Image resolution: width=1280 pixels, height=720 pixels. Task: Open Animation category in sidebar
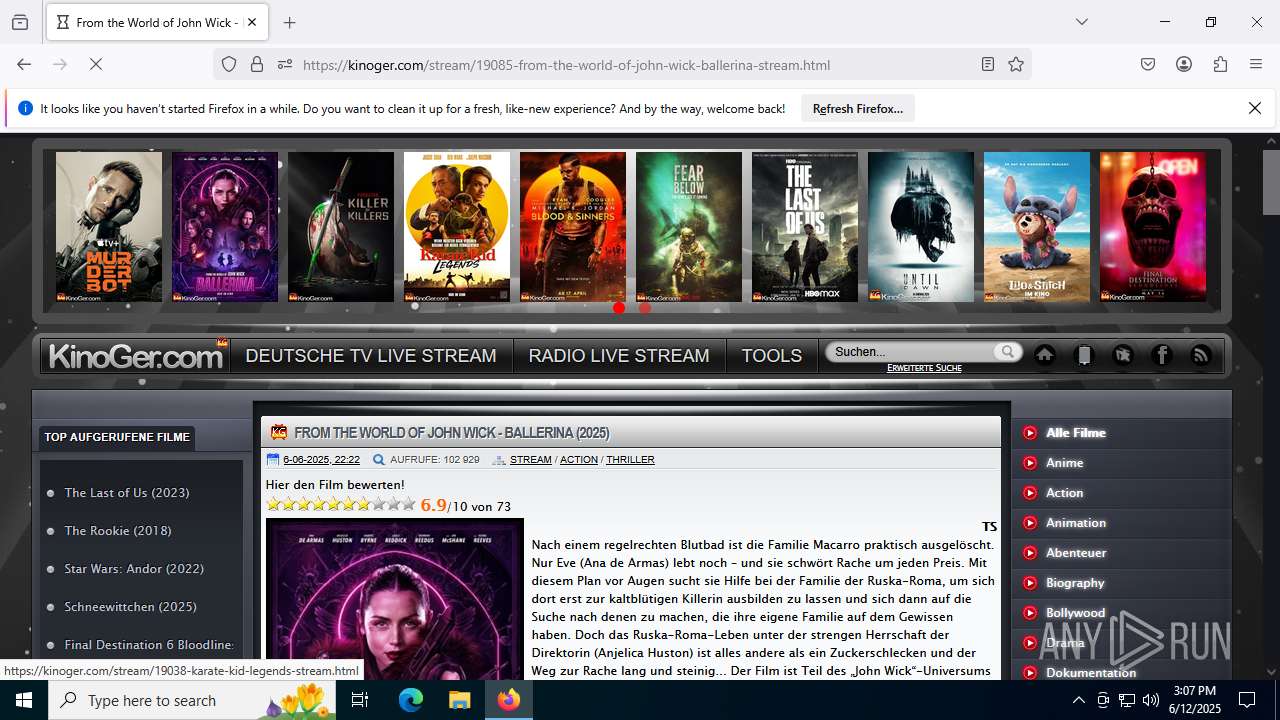(1076, 523)
